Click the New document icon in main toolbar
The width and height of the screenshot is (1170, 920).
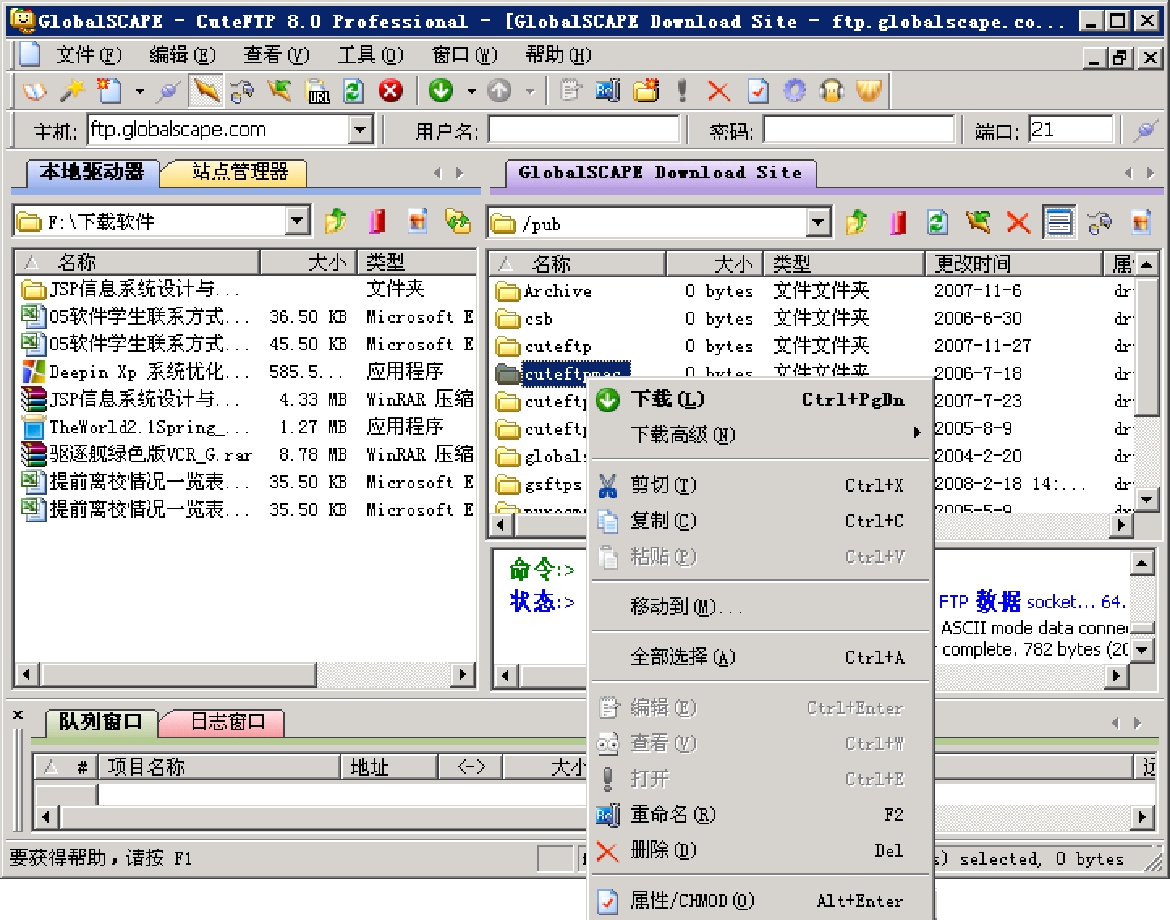pos(110,92)
